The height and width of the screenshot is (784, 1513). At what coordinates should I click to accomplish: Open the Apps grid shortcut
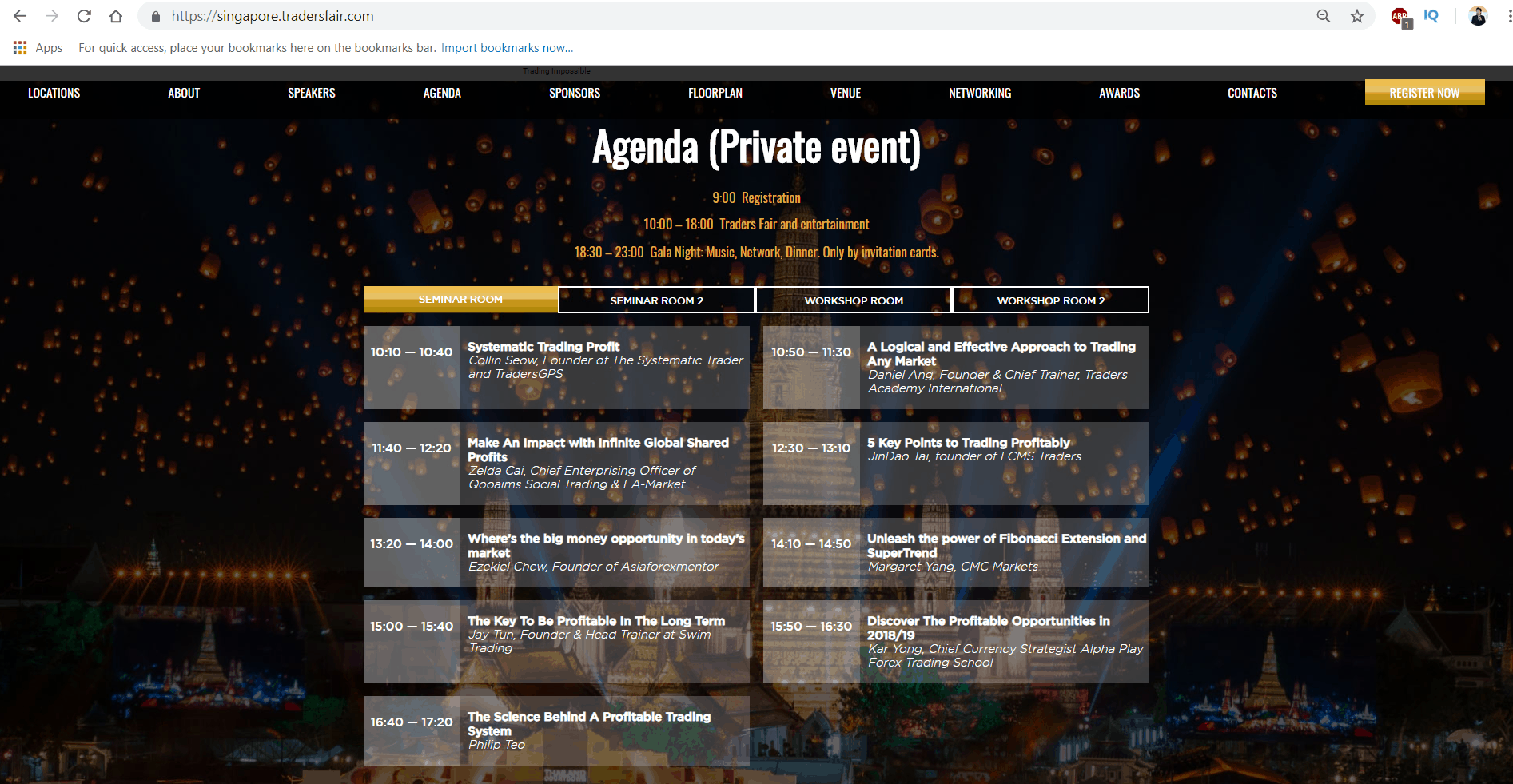coord(38,48)
